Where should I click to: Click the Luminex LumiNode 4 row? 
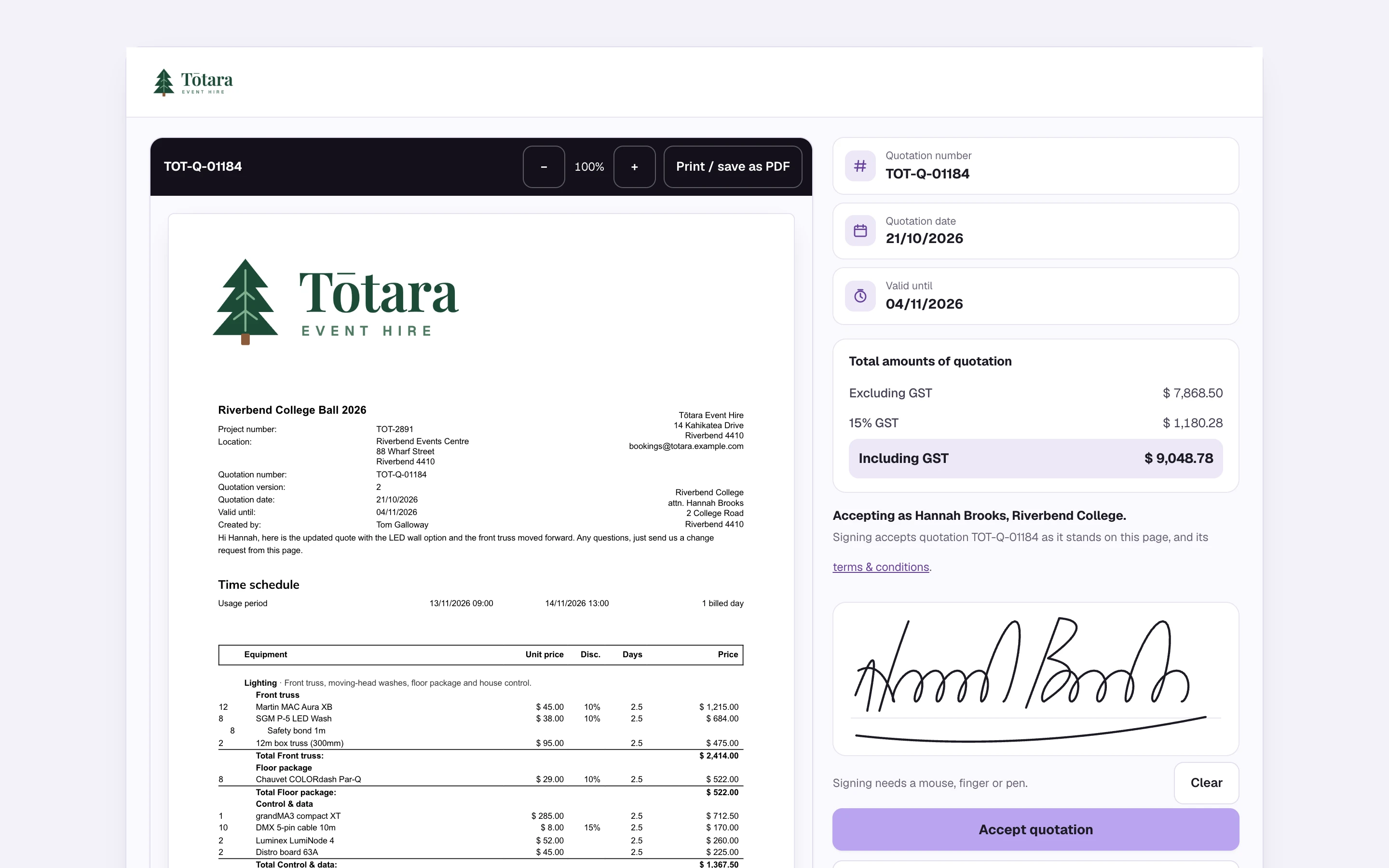click(480, 841)
